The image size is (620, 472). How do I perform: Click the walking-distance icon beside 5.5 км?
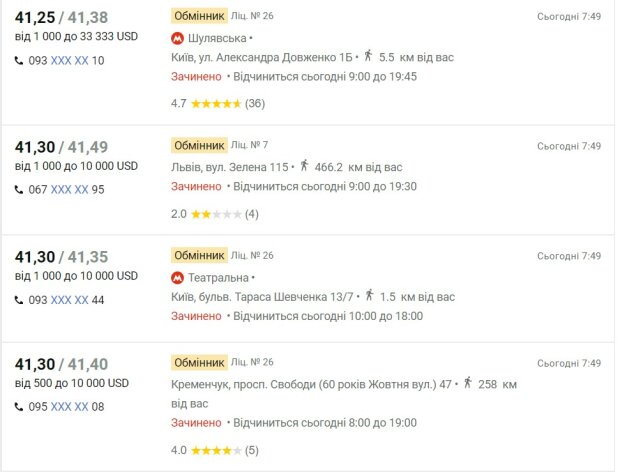(368, 56)
